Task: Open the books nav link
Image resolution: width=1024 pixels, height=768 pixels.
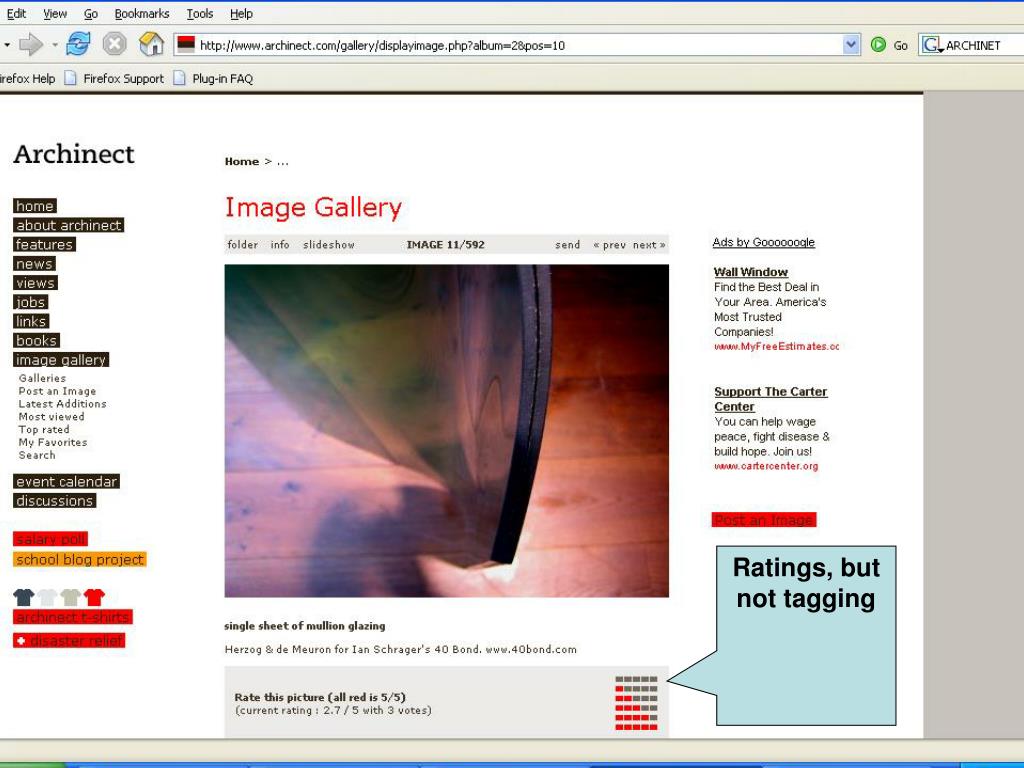Action: click(x=37, y=340)
